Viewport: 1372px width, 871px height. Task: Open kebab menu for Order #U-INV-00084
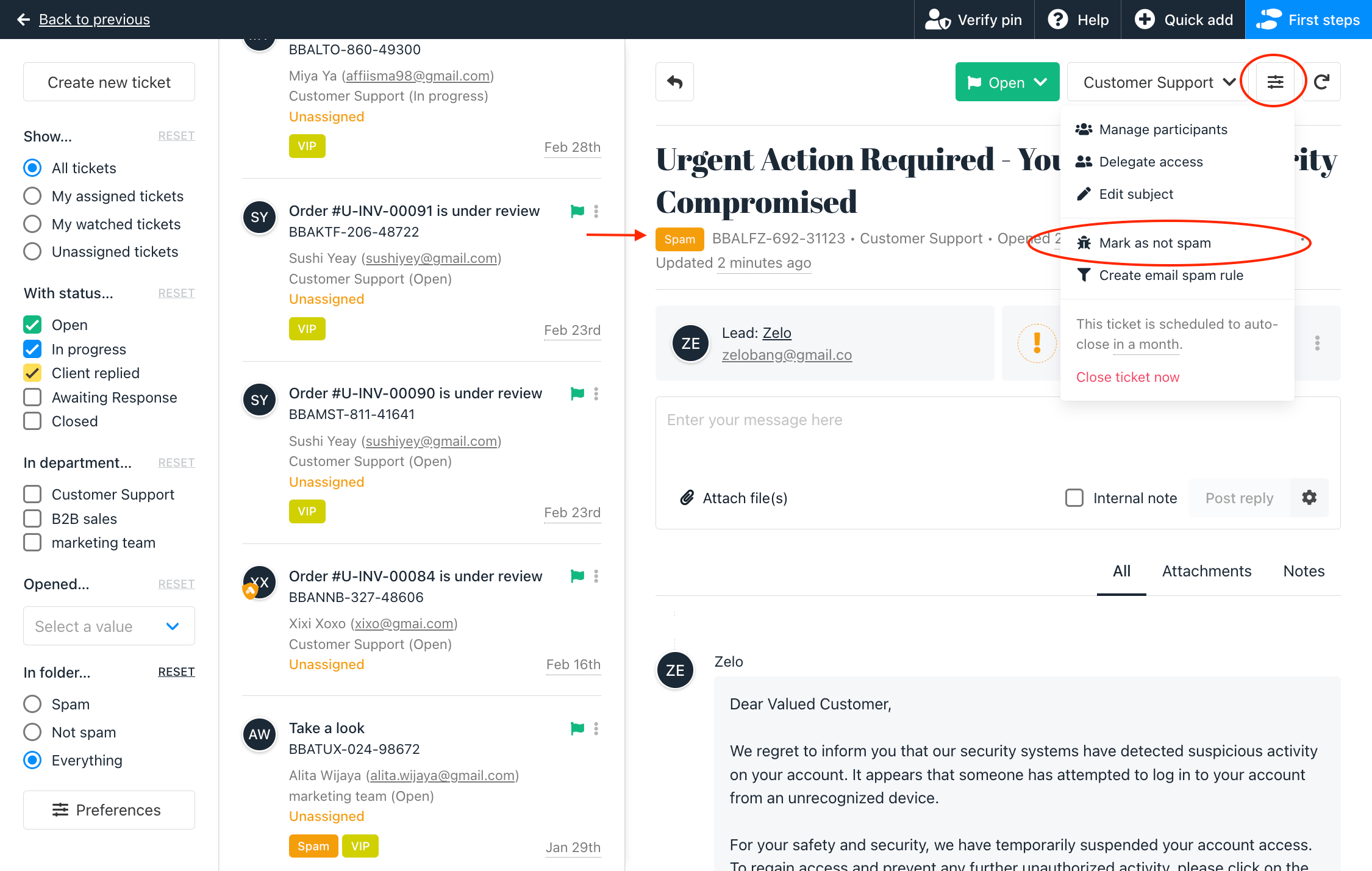click(596, 576)
